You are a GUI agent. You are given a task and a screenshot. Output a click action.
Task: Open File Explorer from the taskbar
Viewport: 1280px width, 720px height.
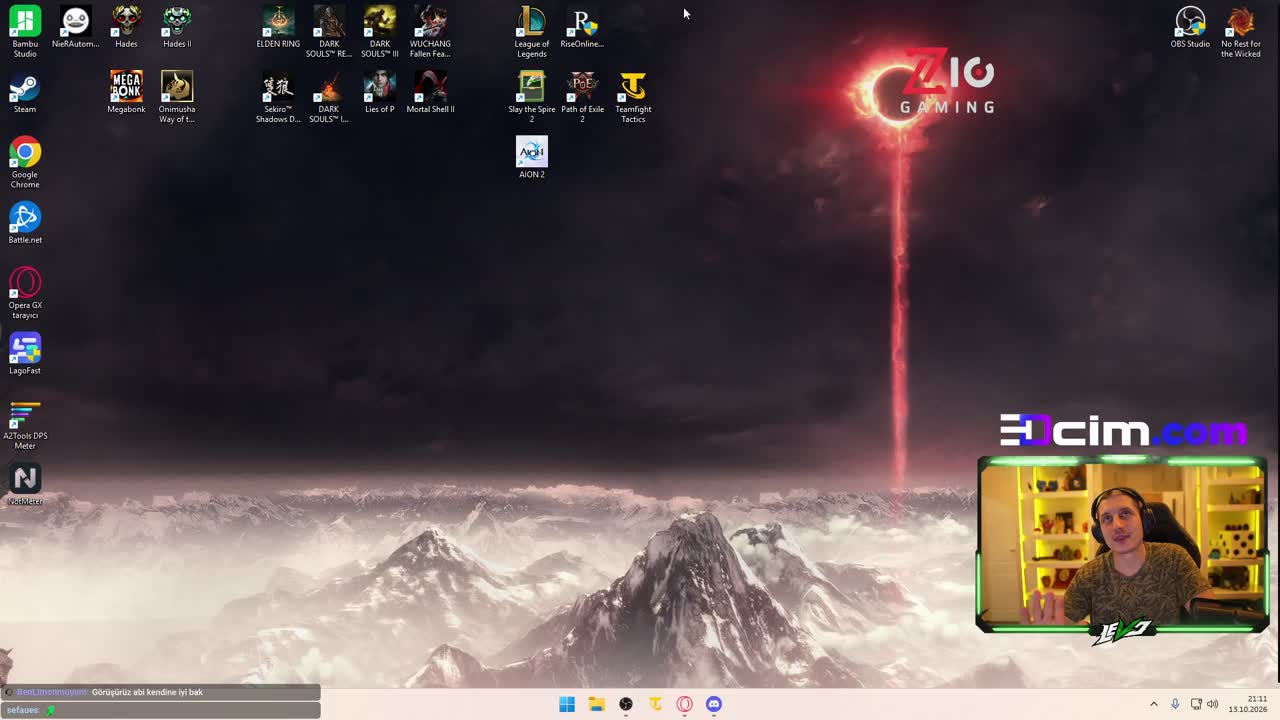(x=596, y=704)
